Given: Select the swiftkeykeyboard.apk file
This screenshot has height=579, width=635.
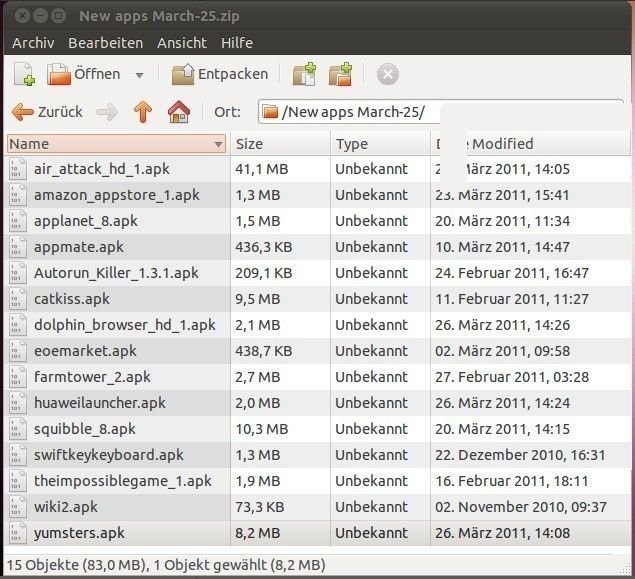Looking at the screenshot, I should (109, 455).
